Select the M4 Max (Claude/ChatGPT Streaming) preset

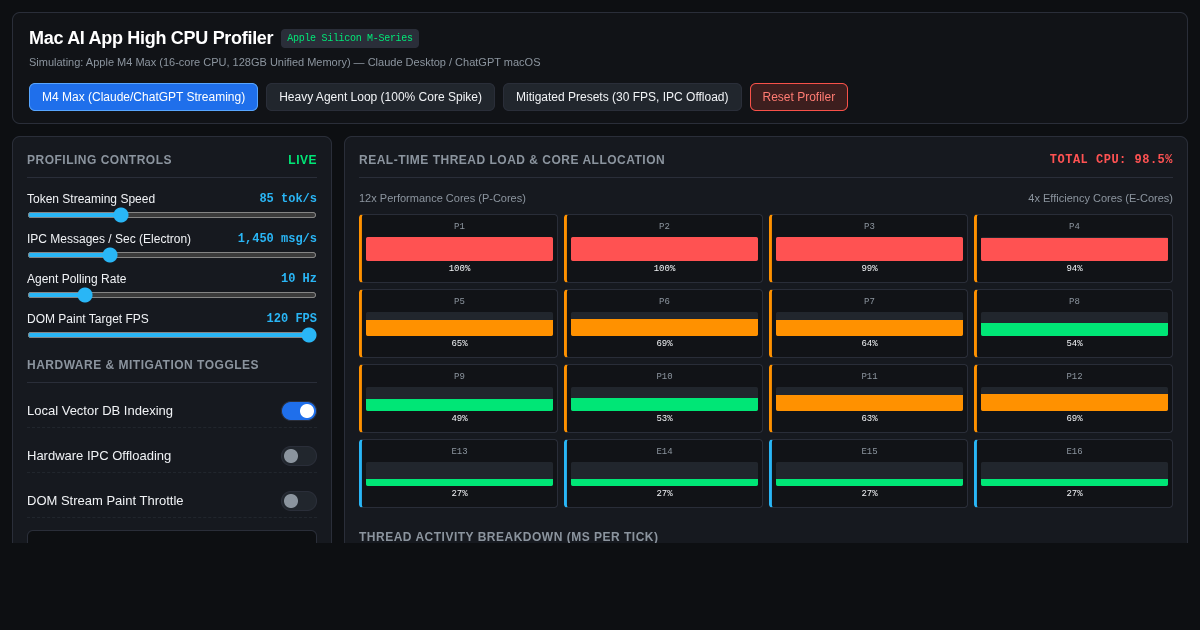click(143, 97)
